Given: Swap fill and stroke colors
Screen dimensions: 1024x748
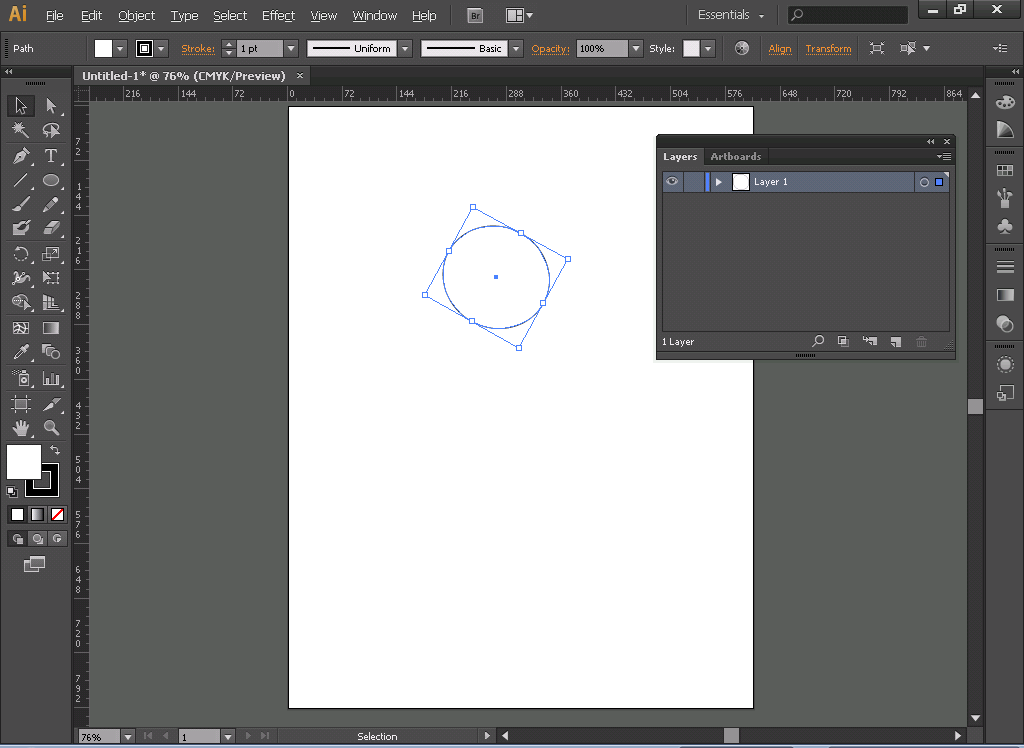Looking at the screenshot, I should click(x=55, y=450).
